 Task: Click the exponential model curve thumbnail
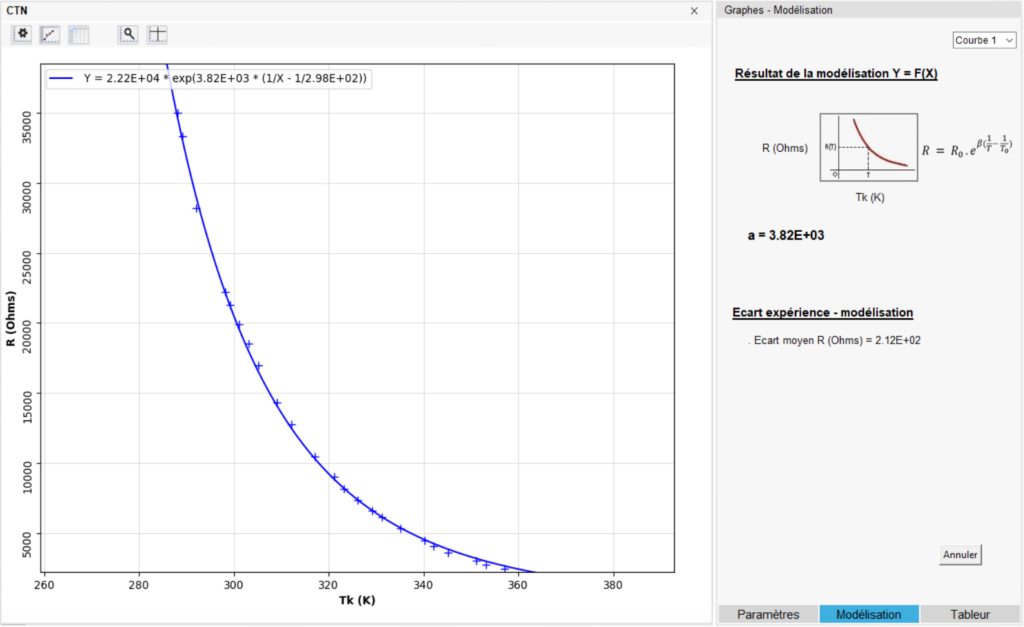(x=868, y=147)
